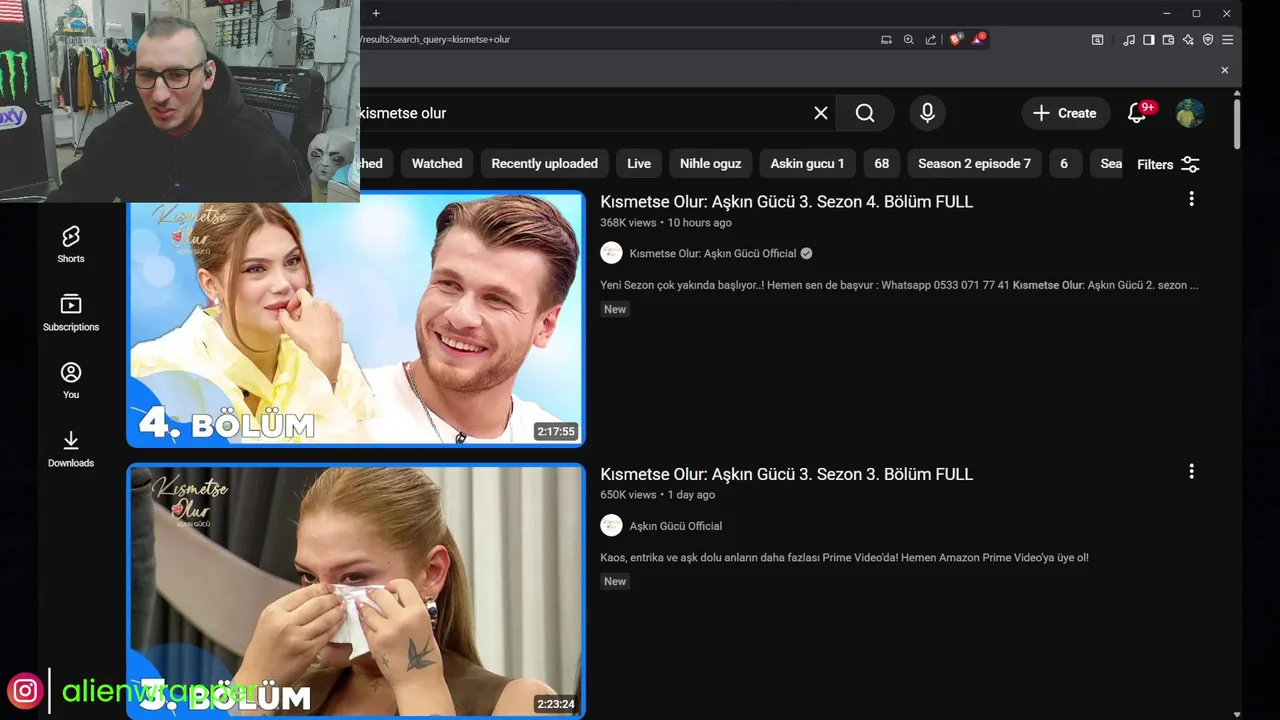The height and width of the screenshot is (720, 1280).
Task: Select the Recently uploaded chip
Action: pyautogui.click(x=544, y=163)
